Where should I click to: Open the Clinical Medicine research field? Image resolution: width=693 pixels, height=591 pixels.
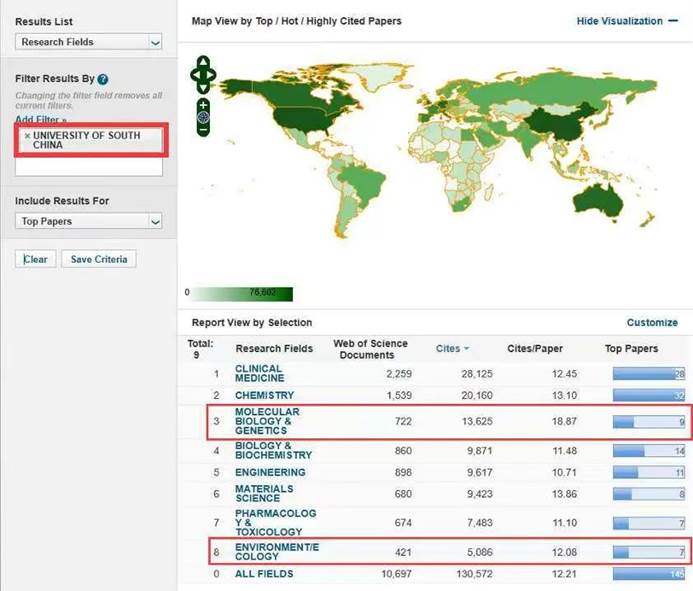[259, 373]
